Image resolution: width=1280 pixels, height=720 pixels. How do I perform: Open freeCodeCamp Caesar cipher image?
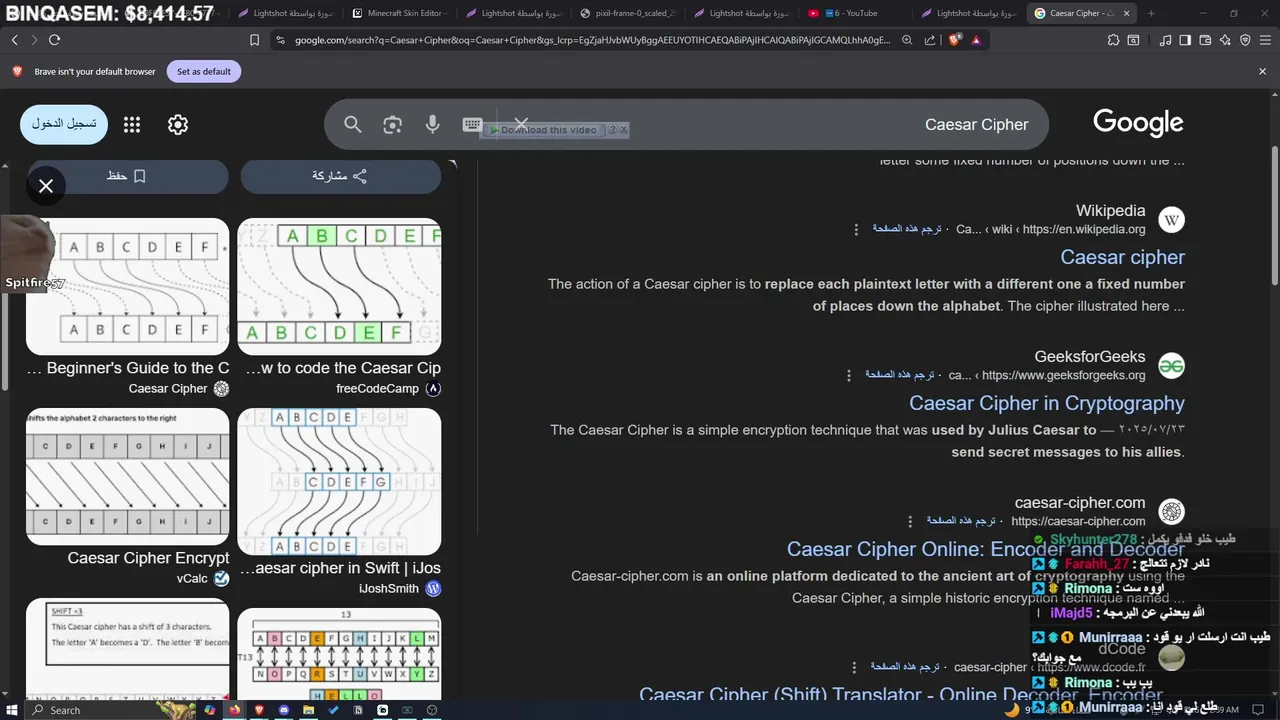(x=339, y=287)
